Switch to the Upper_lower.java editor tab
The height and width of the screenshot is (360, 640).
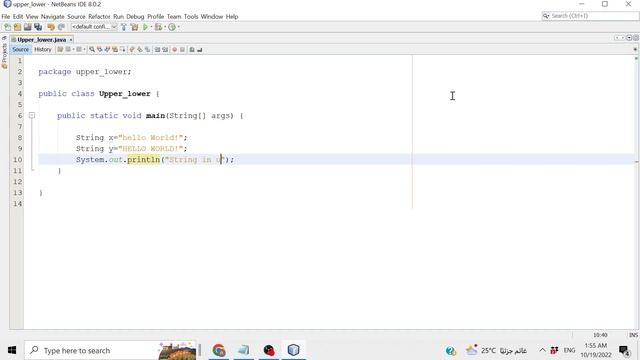coord(41,40)
